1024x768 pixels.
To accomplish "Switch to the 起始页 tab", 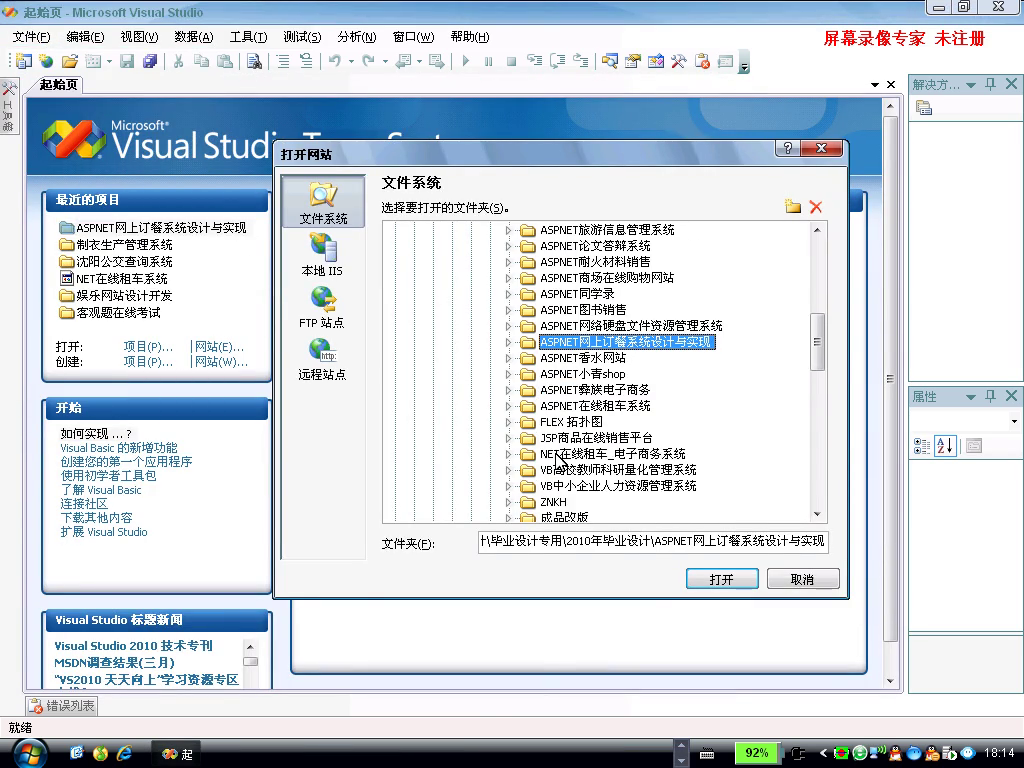I will pos(58,84).
